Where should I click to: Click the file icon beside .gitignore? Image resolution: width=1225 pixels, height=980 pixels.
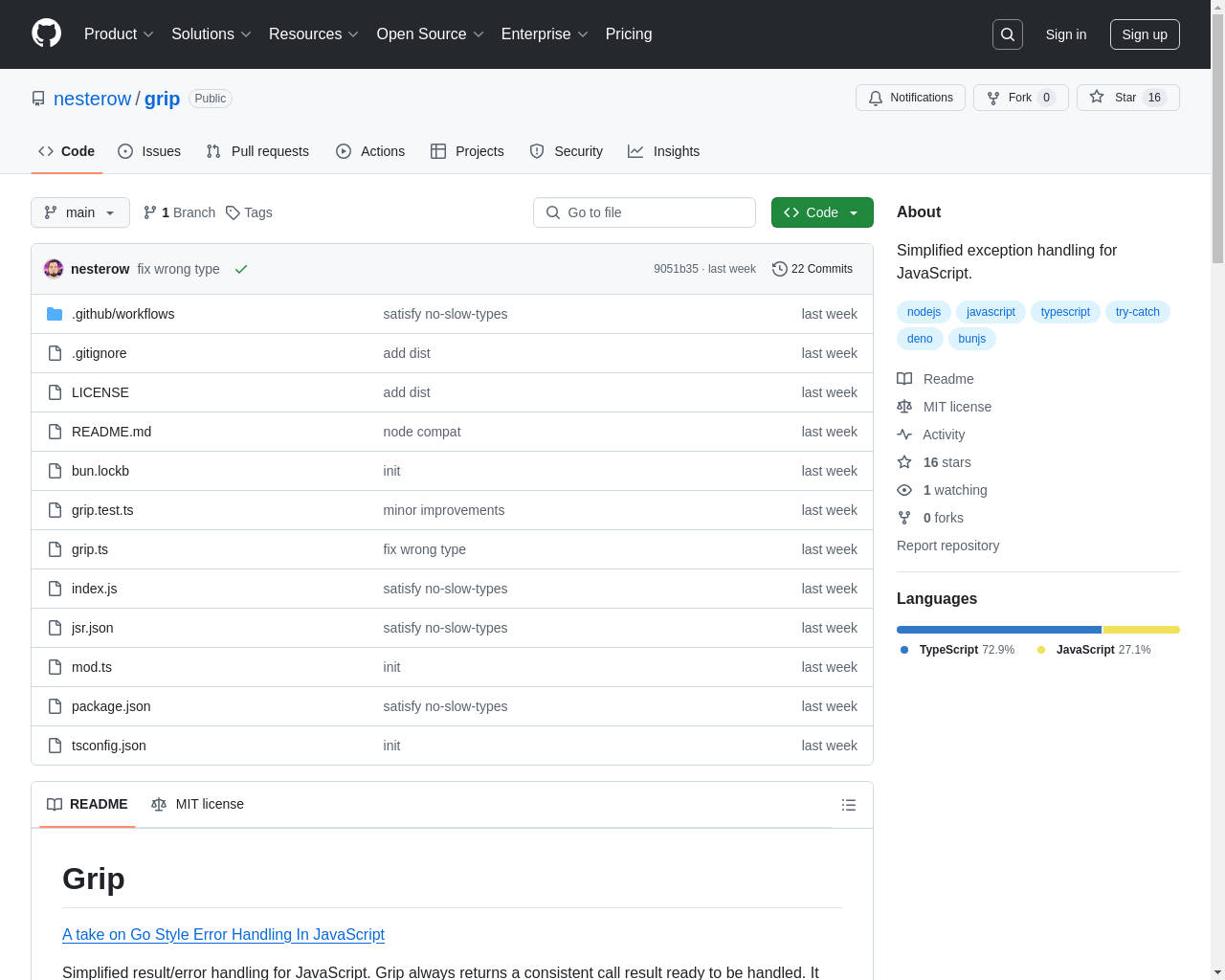[x=55, y=353]
